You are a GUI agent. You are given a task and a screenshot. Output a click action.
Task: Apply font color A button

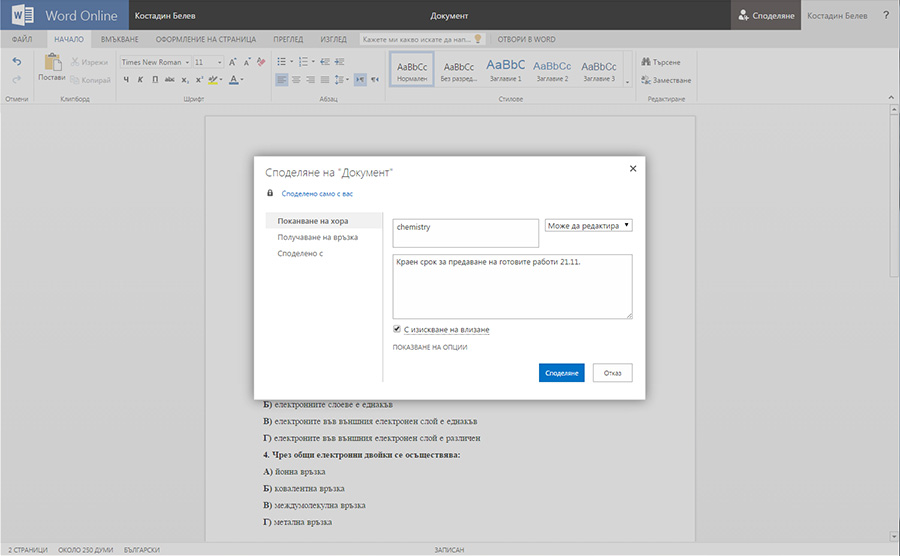(x=234, y=80)
